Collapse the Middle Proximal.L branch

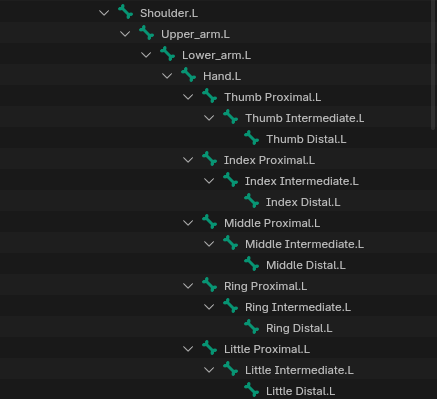188,223
